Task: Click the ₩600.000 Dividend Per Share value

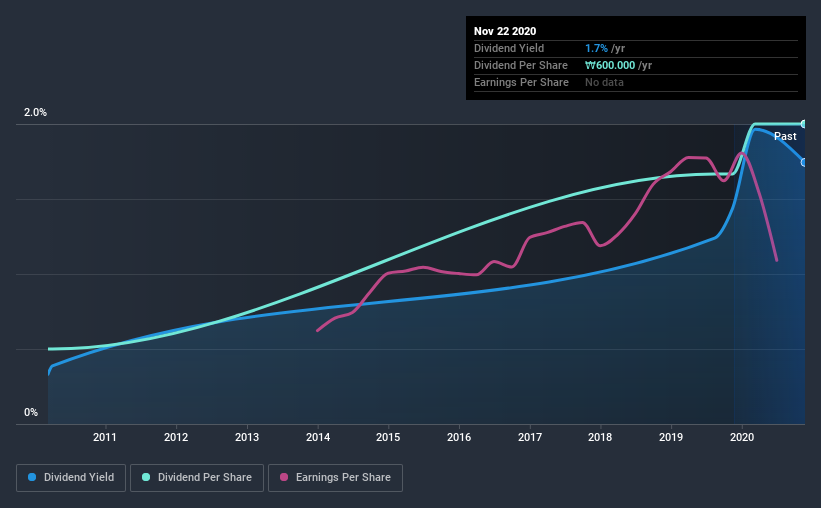Action: 610,65
